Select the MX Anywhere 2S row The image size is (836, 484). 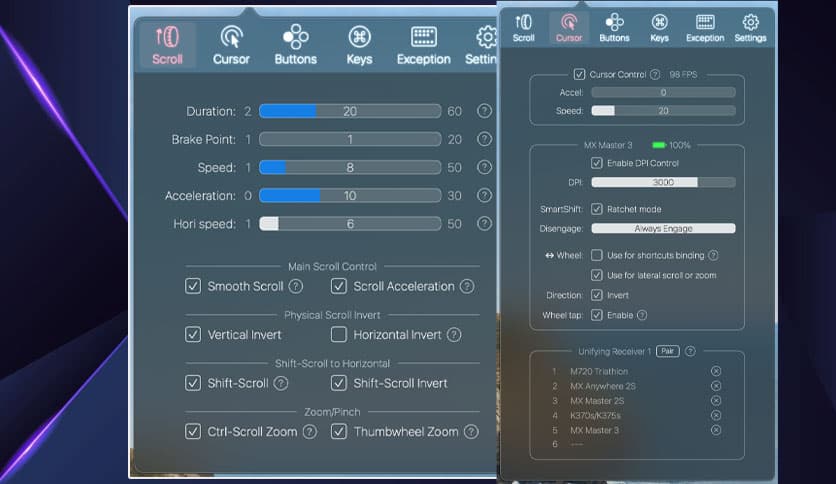637,386
